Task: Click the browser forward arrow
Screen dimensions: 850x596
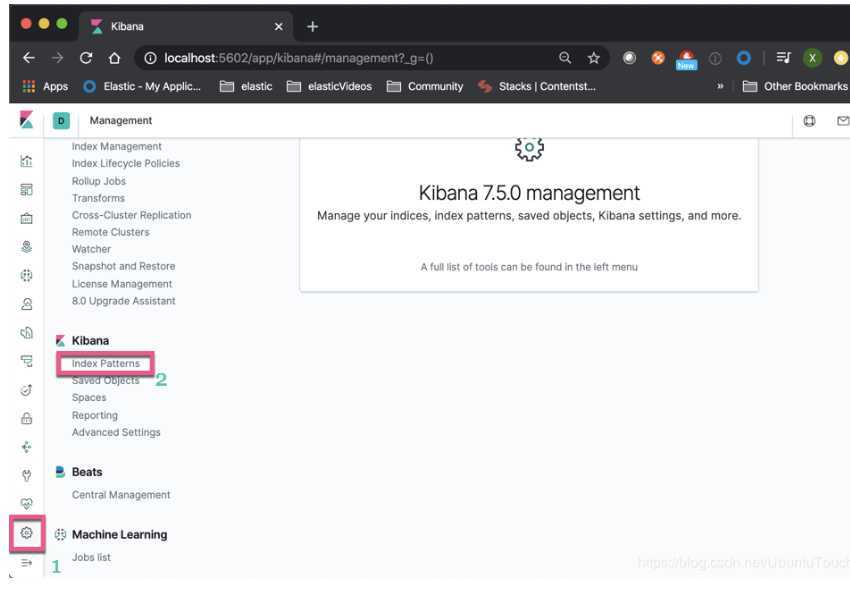Action: tap(57, 58)
